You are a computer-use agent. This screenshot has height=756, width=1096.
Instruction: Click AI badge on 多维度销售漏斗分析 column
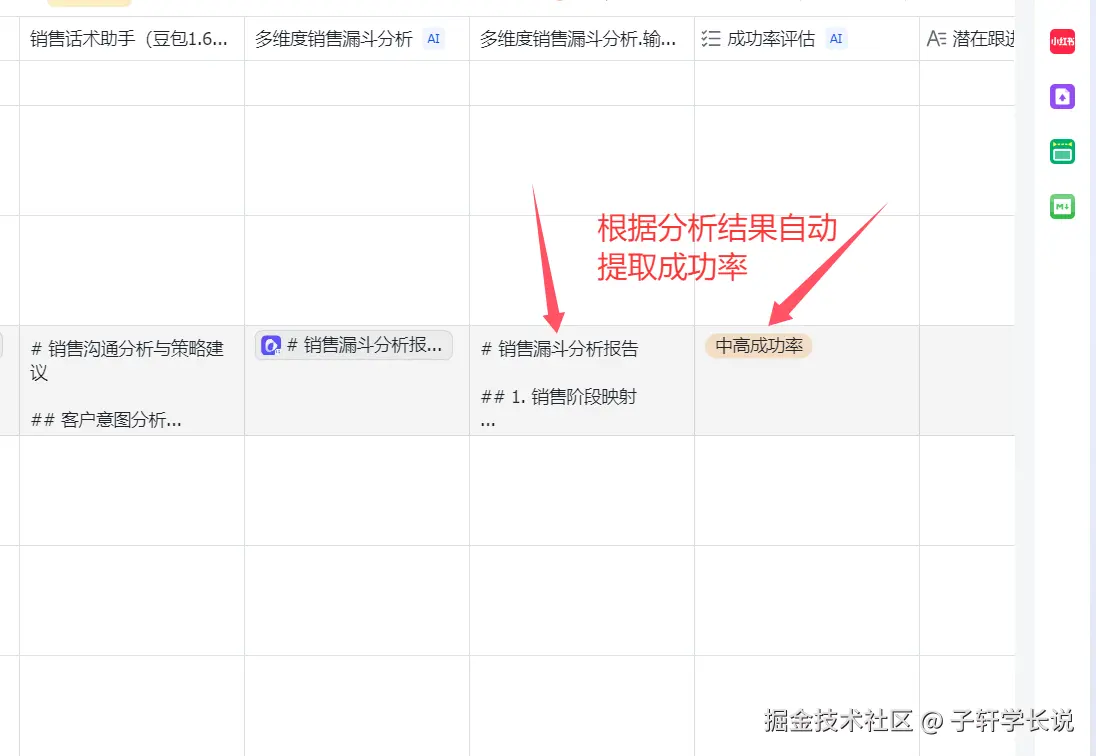pyautogui.click(x=433, y=39)
